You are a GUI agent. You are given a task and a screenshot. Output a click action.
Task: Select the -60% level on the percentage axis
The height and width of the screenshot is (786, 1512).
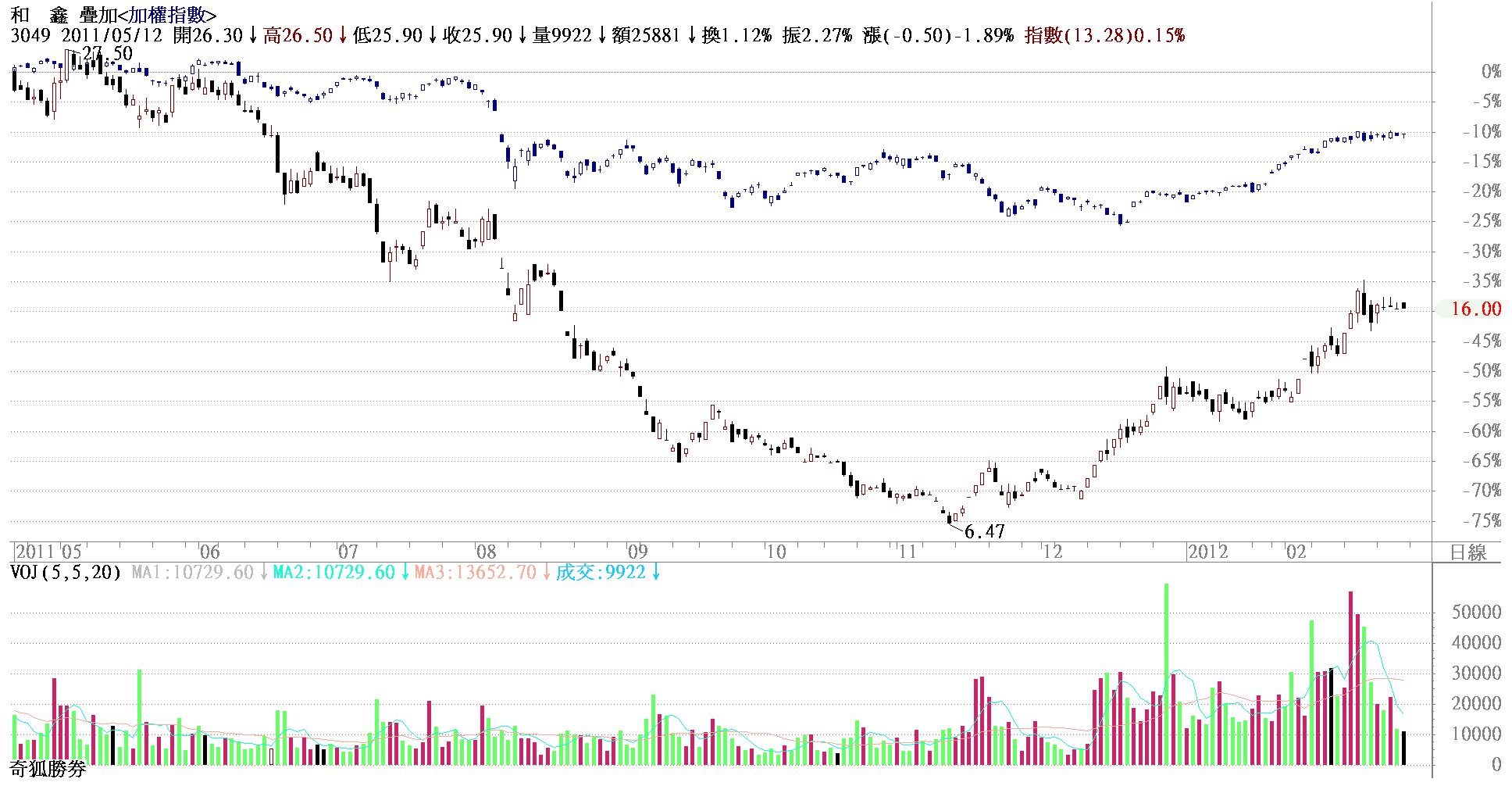click(1482, 431)
